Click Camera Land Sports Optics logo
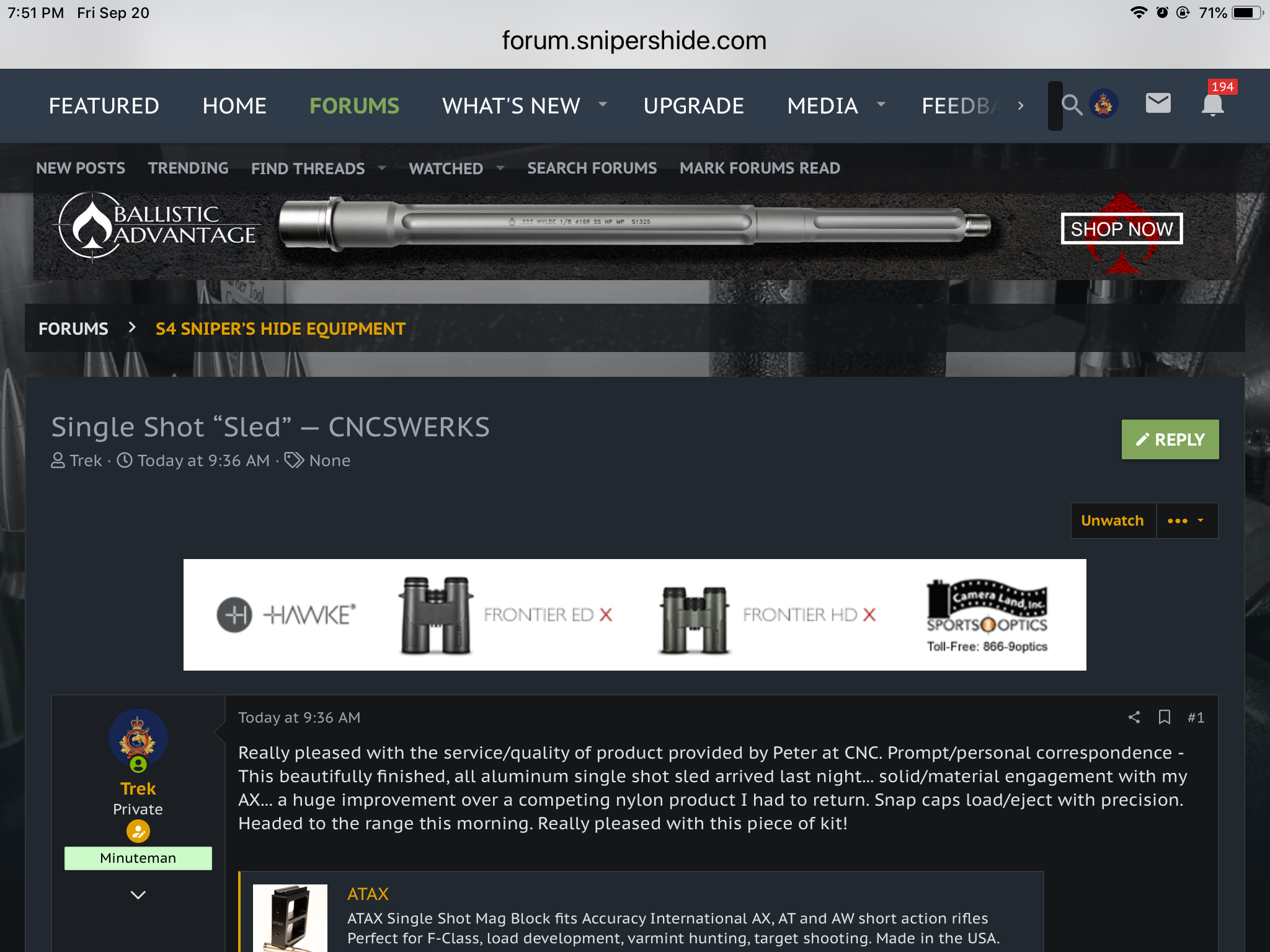The image size is (1270, 952). (987, 615)
